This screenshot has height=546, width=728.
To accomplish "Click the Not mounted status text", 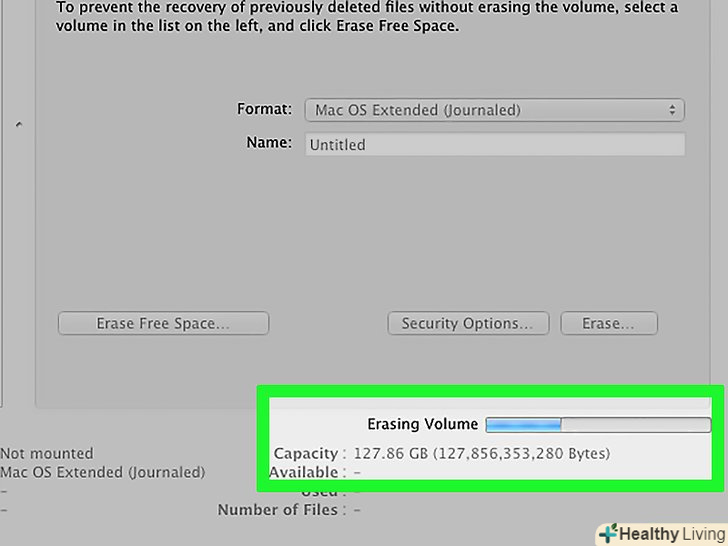I will (x=47, y=453).
